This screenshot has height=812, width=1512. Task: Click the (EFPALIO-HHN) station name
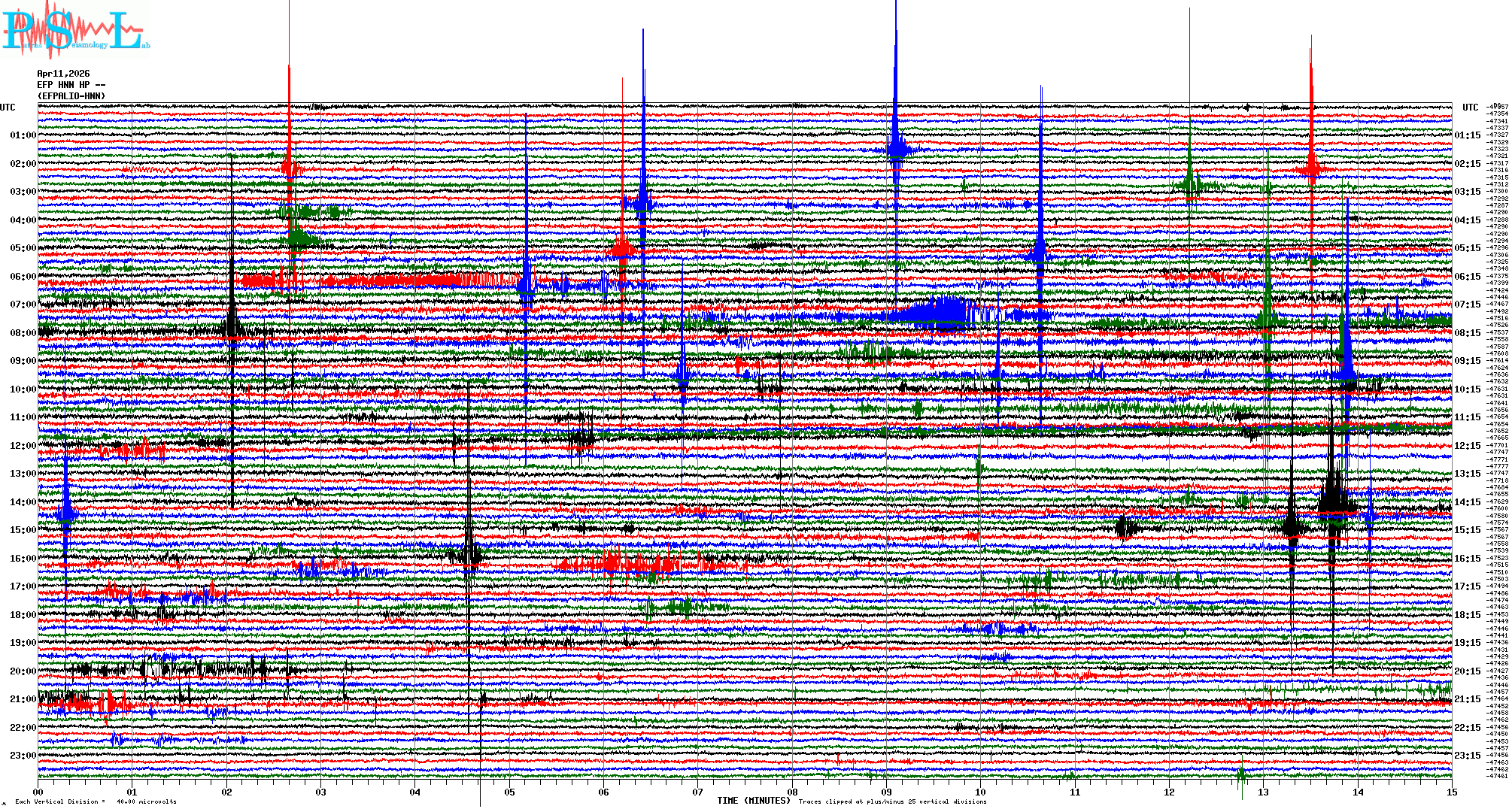(x=71, y=96)
